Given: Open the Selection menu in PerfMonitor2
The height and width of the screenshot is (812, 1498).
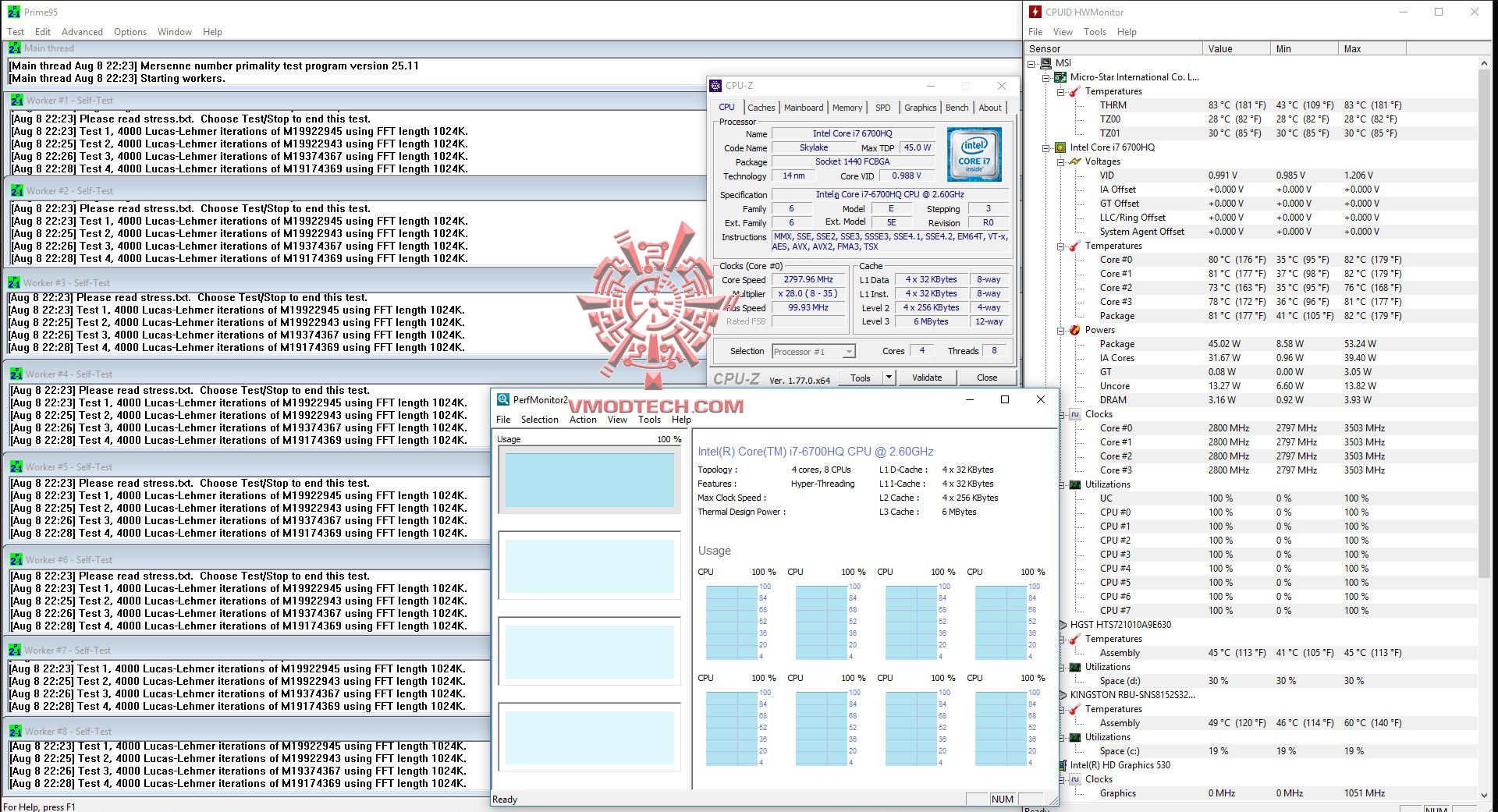Looking at the screenshot, I should point(540,420).
